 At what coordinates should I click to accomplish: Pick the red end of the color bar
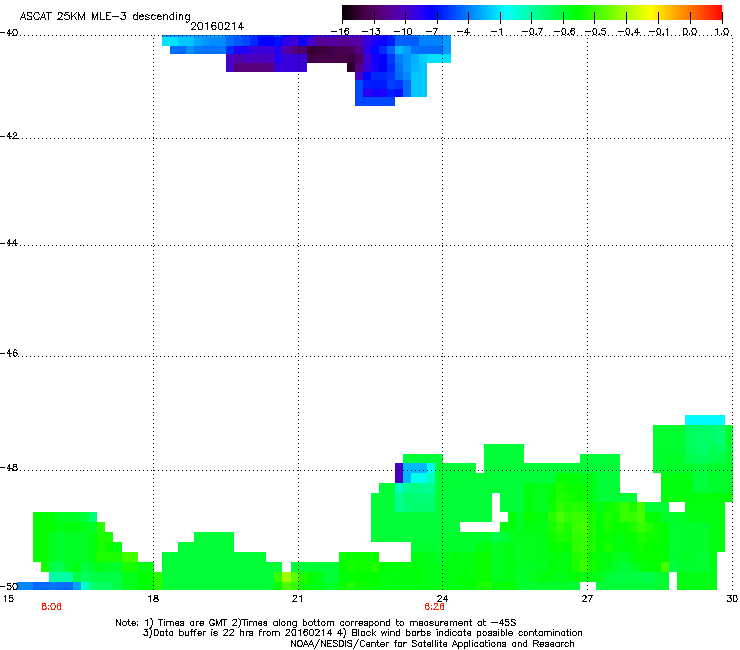[x=715, y=13]
